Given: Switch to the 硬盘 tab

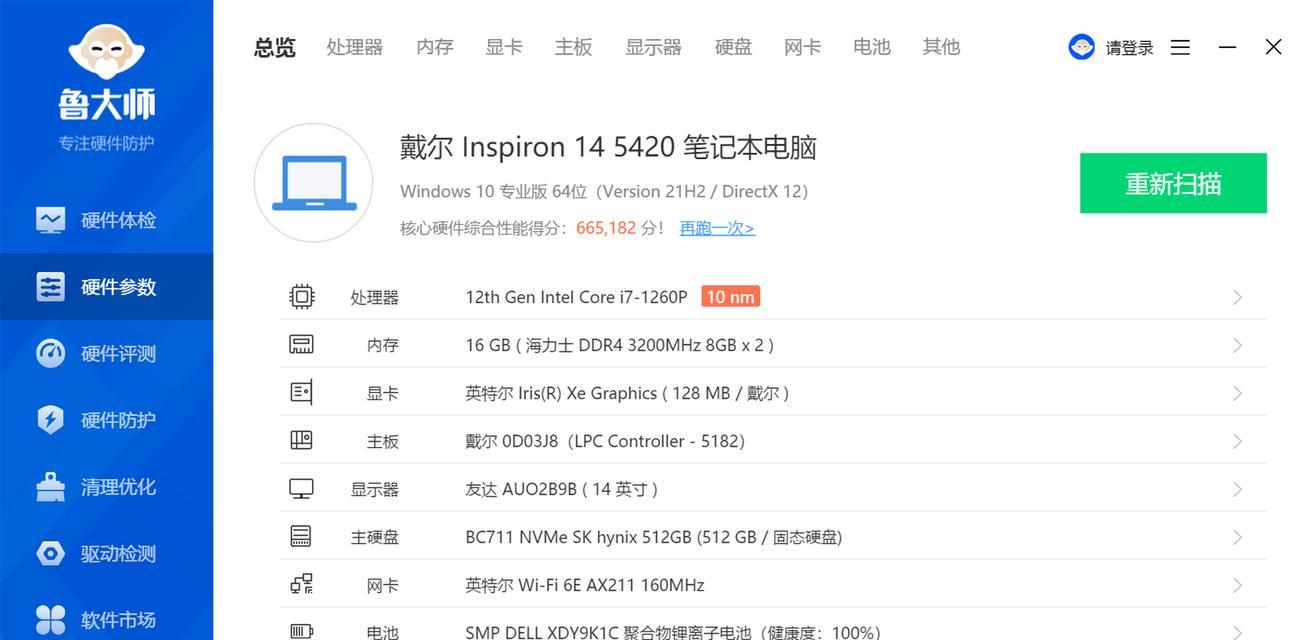Looking at the screenshot, I should (x=733, y=47).
